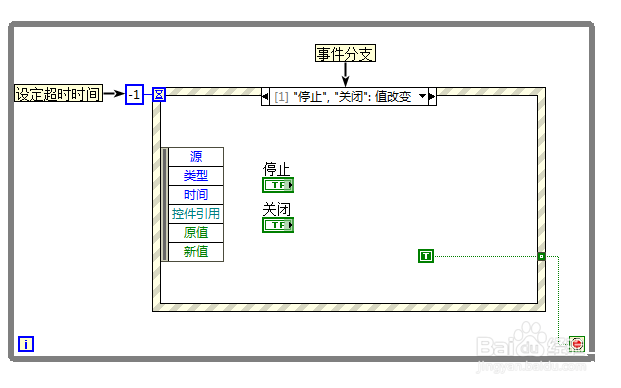Viewport: 621px width, 388px height.
Task: Click the 停止 boolean control terminal
Action: point(278,185)
